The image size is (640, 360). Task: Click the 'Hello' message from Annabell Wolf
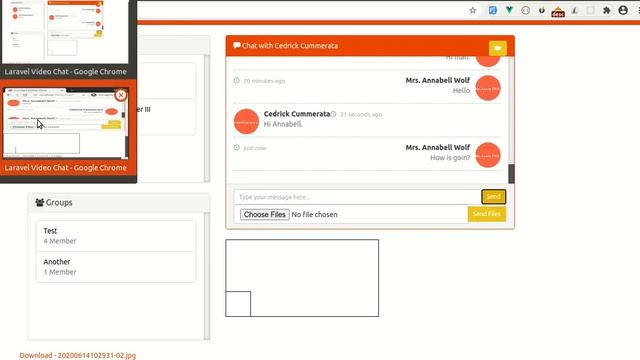point(461,91)
